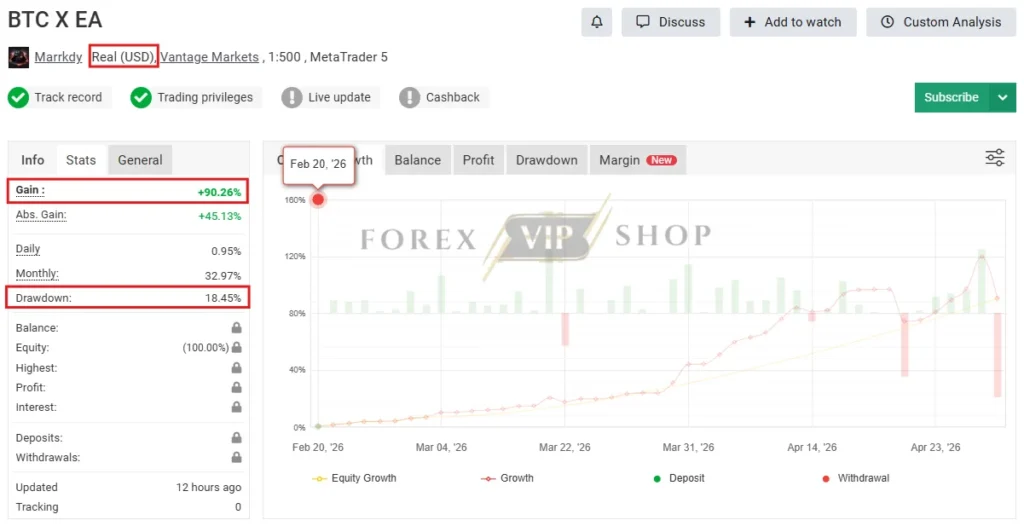Open the Balance chart tab
Viewport: 1024px width, 526px height.
417,160
